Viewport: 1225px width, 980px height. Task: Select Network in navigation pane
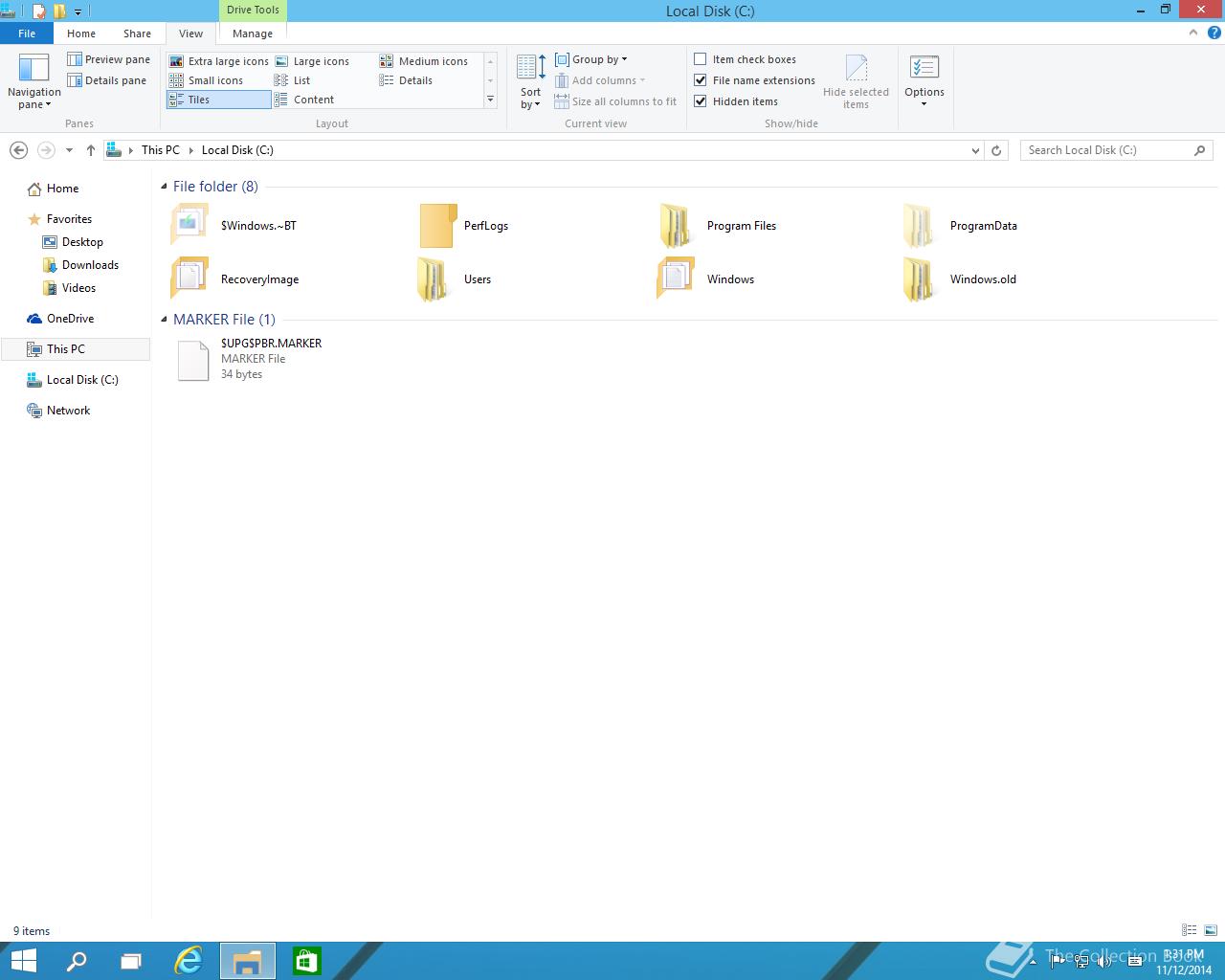(x=68, y=411)
